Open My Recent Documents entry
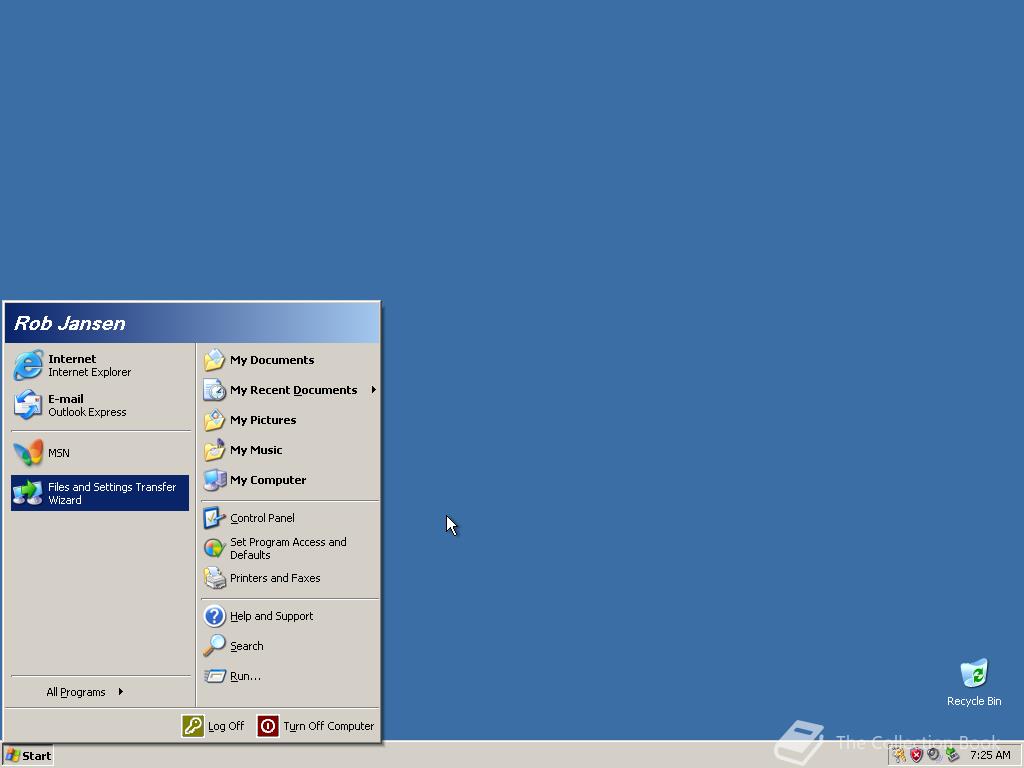This screenshot has width=1024, height=768. [290, 390]
